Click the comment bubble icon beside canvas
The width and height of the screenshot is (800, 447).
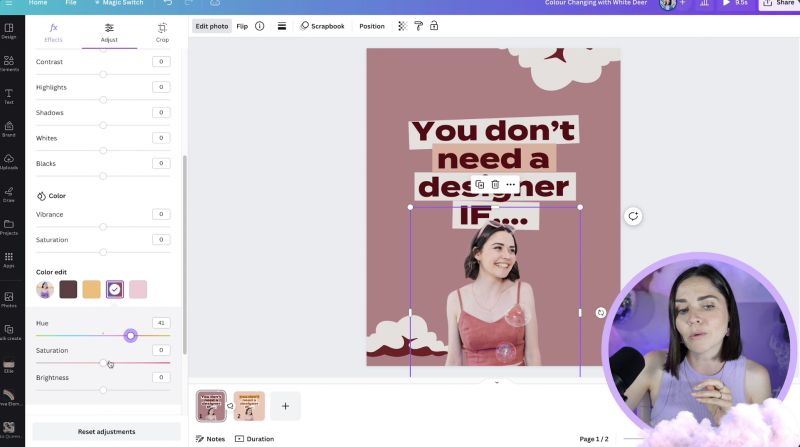click(633, 216)
